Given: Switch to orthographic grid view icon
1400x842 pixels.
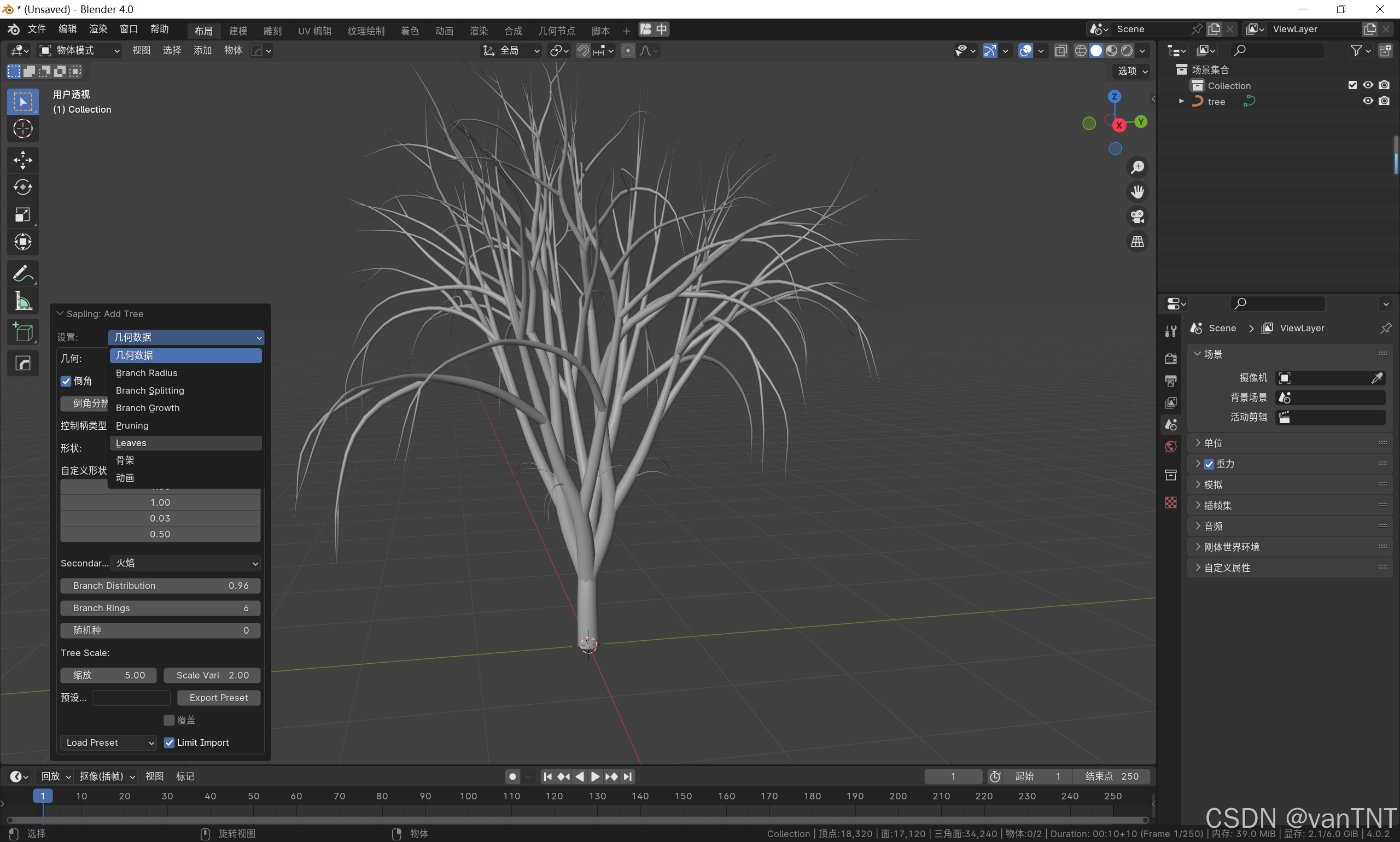Looking at the screenshot, I should click(x=1137, y=242).
